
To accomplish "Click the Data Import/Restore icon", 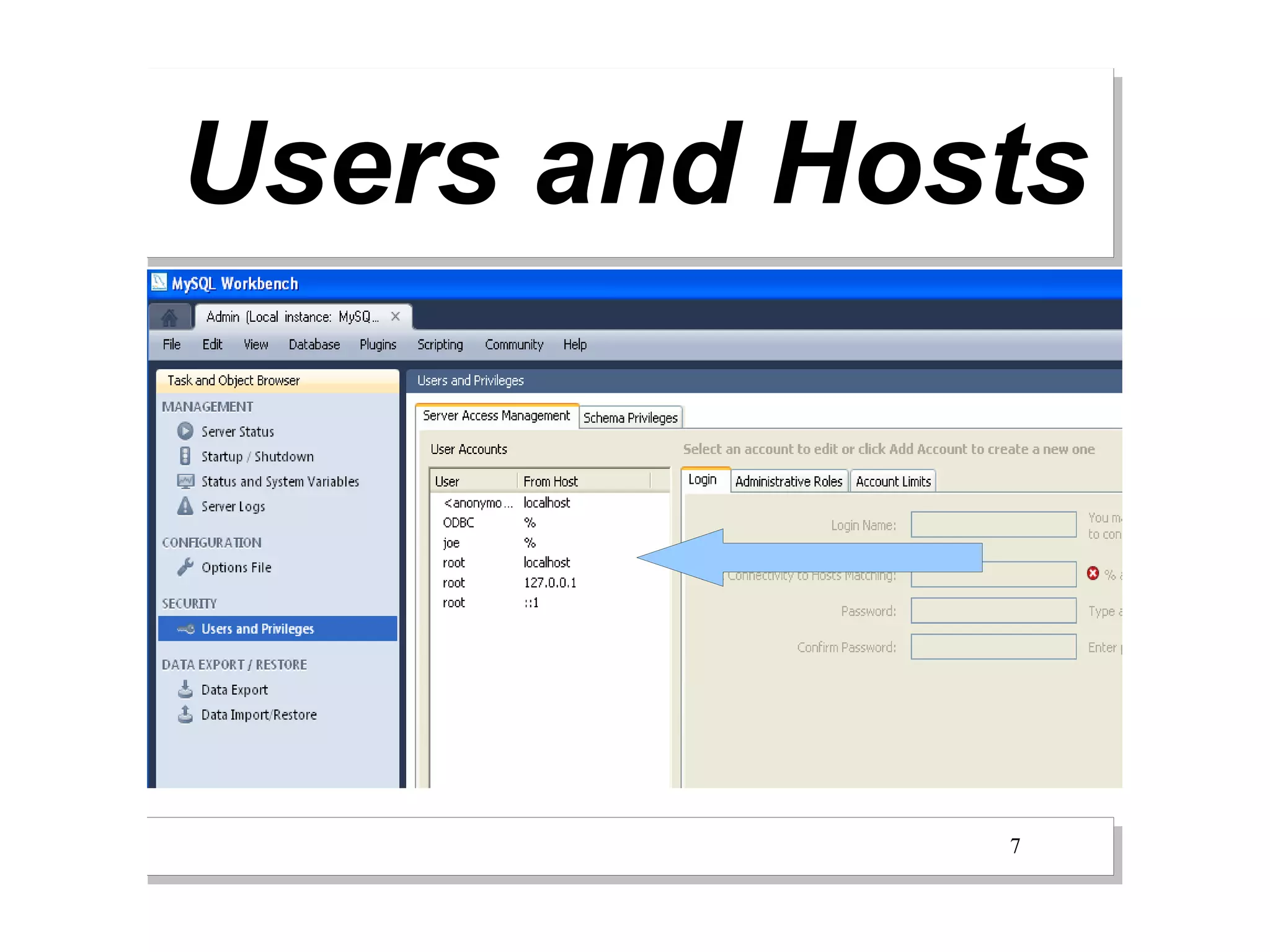I will (185, 714).
